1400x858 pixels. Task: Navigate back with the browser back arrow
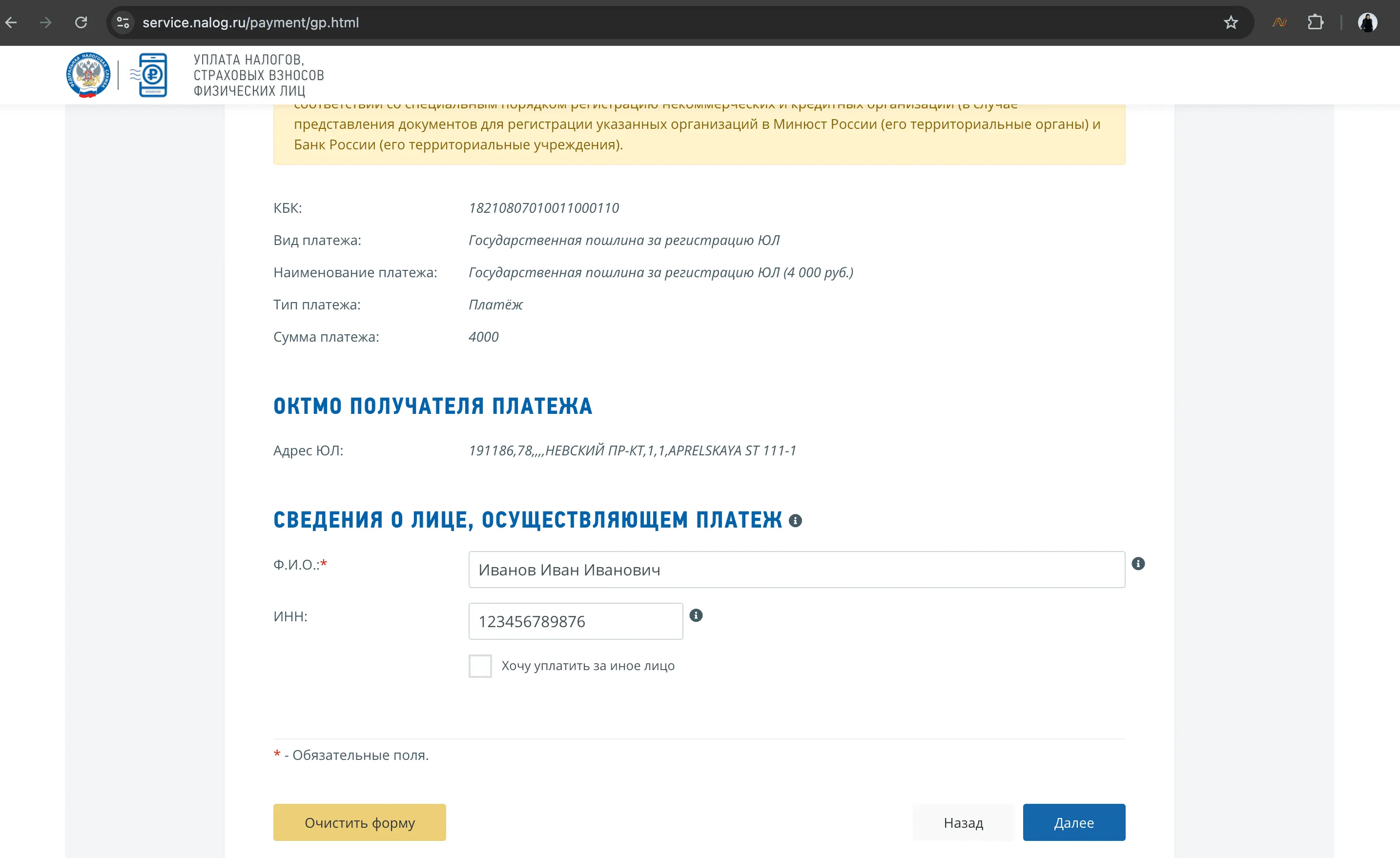pyautogui.click(x=10, y=23)
